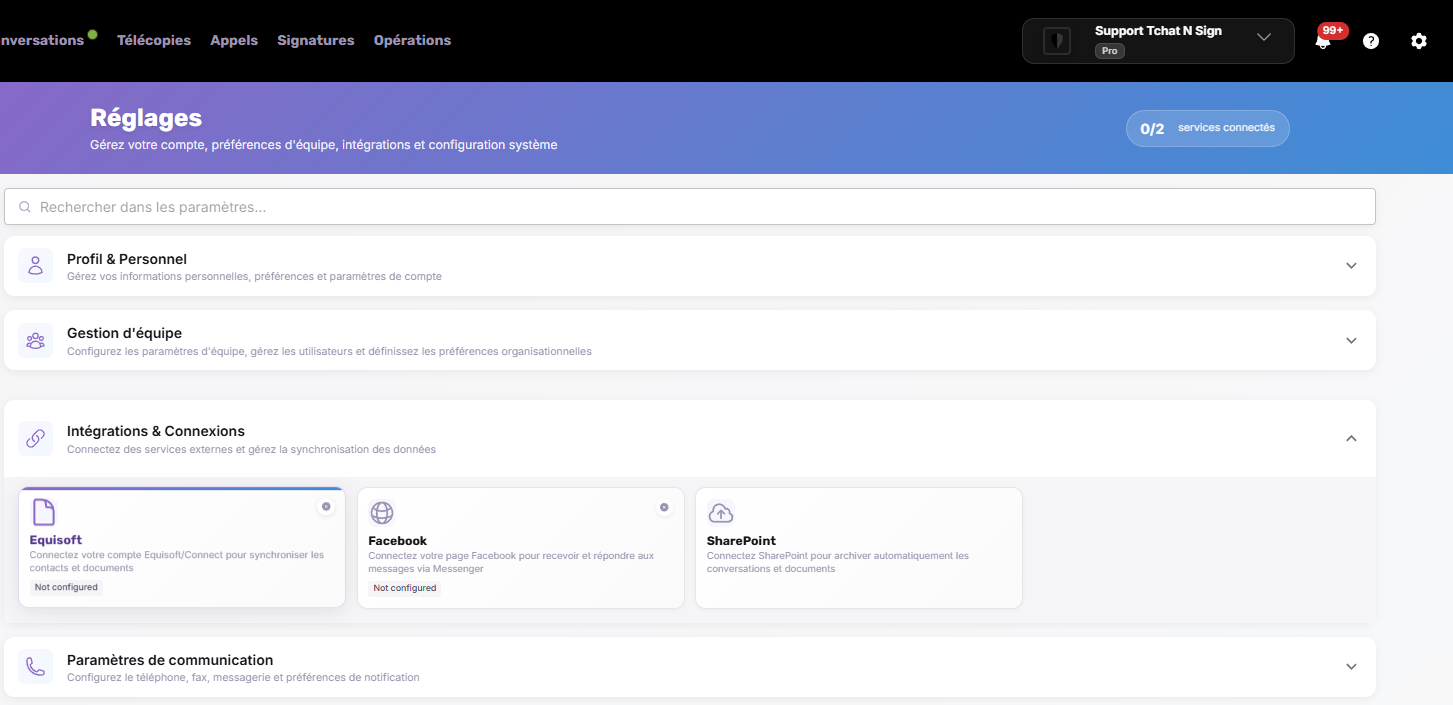
Task: Click the Paramètres de communication phone icon
Action: 36,667
